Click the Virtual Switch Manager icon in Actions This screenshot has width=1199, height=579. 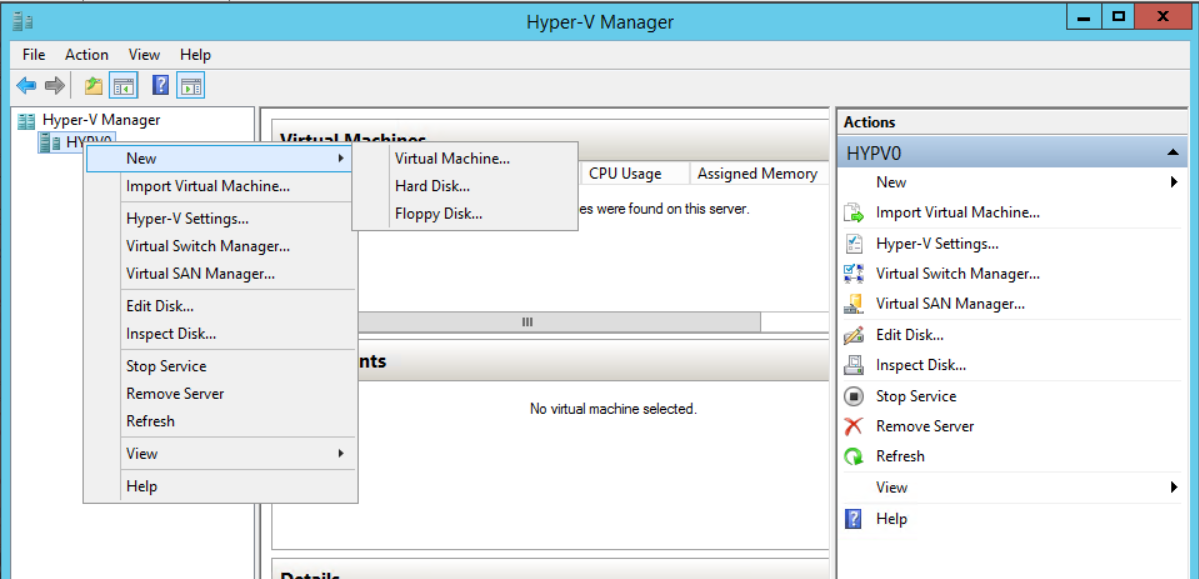pyautogui.click(x=853, y=273)
